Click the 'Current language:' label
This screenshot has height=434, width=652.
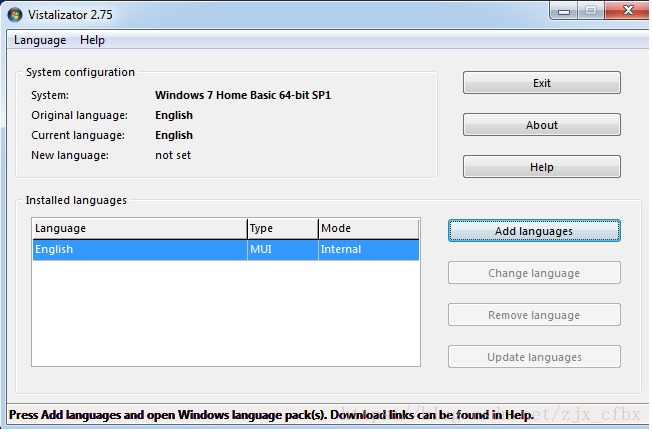[78, 135]
